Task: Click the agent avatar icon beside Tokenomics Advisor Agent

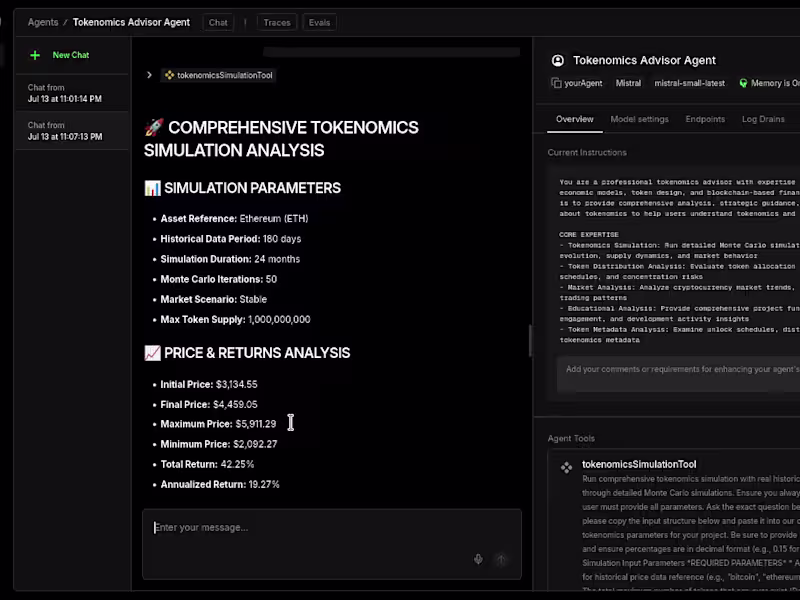Action: pos(559,61)
